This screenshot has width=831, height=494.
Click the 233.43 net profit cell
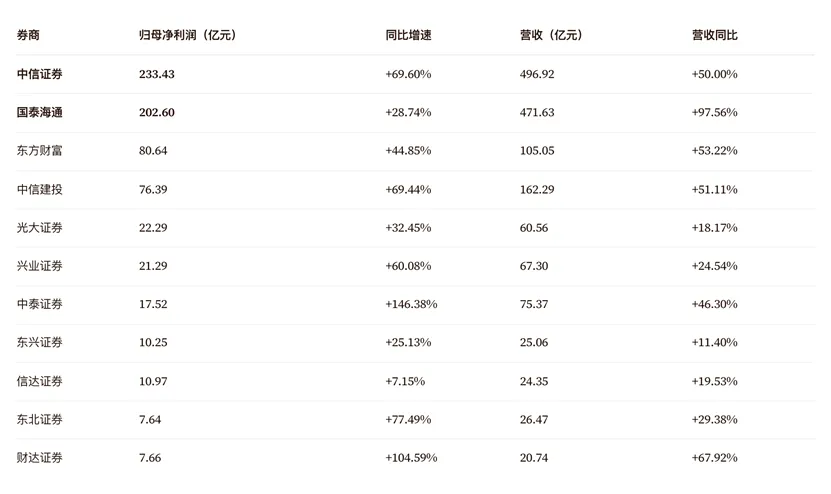click(157, 74)
